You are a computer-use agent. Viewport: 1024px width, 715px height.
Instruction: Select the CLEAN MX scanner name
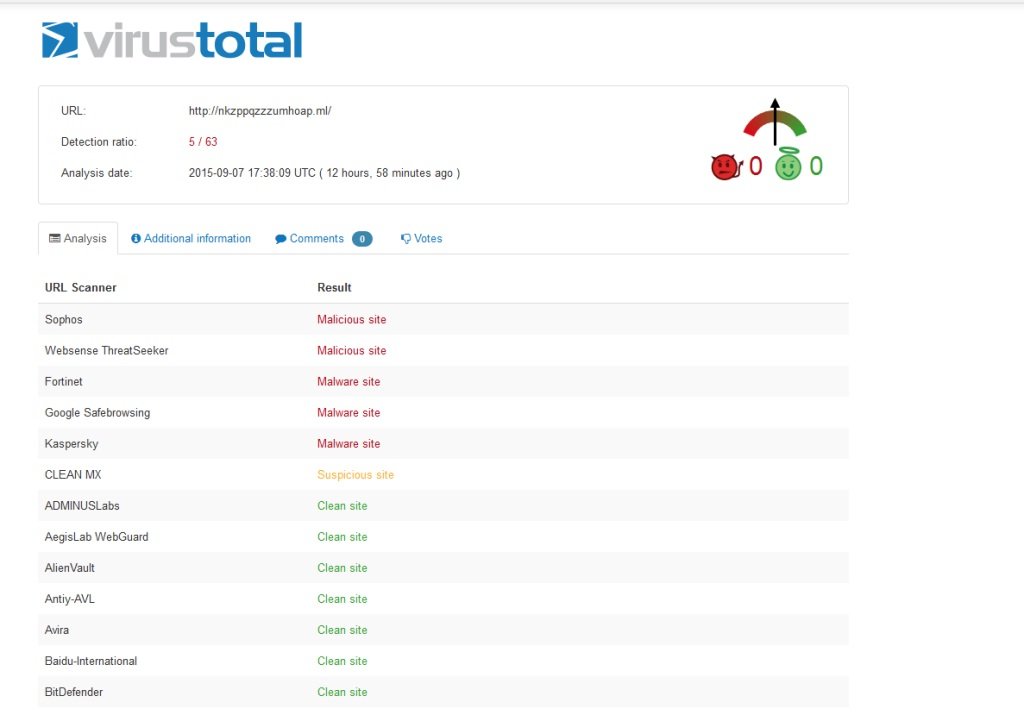(x=73, y=475)
